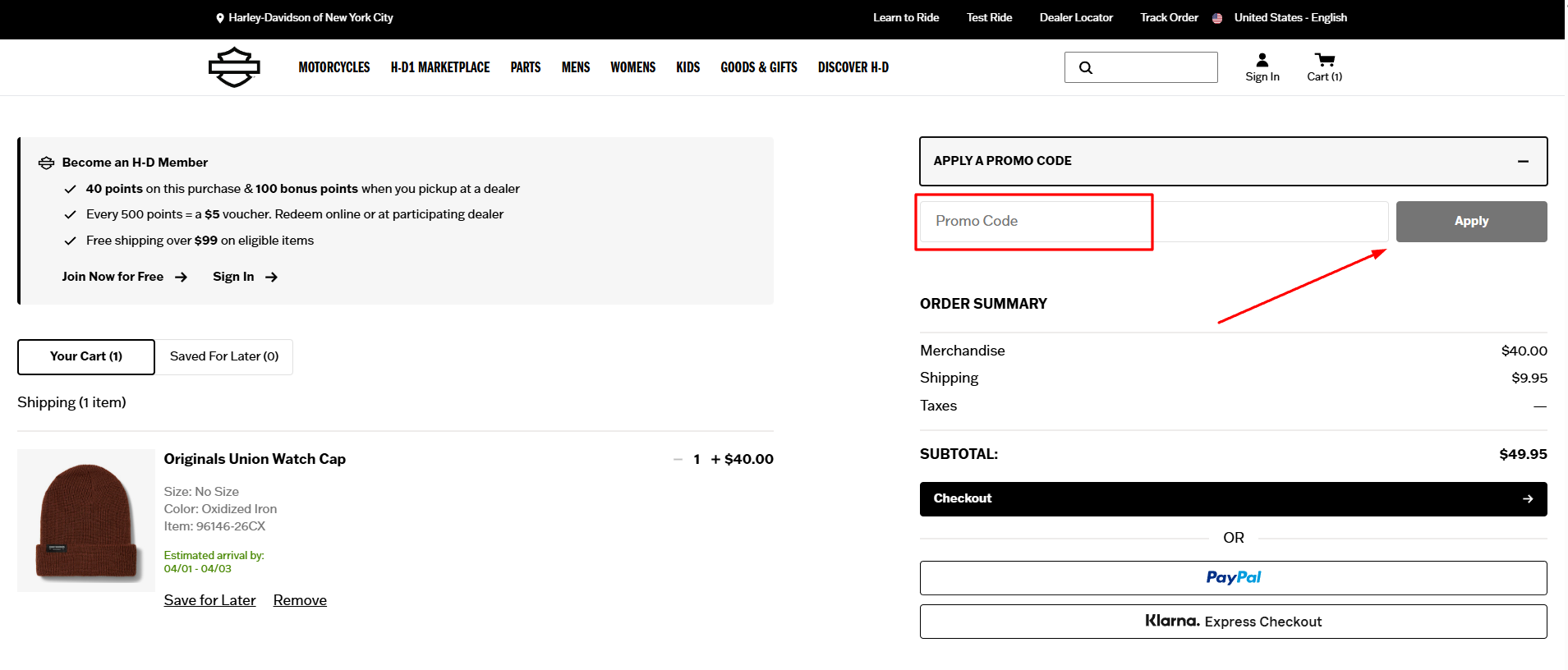Click the Apply promo code button
The height and width of the screenshot is (670, 1568).
[1471, 222]
